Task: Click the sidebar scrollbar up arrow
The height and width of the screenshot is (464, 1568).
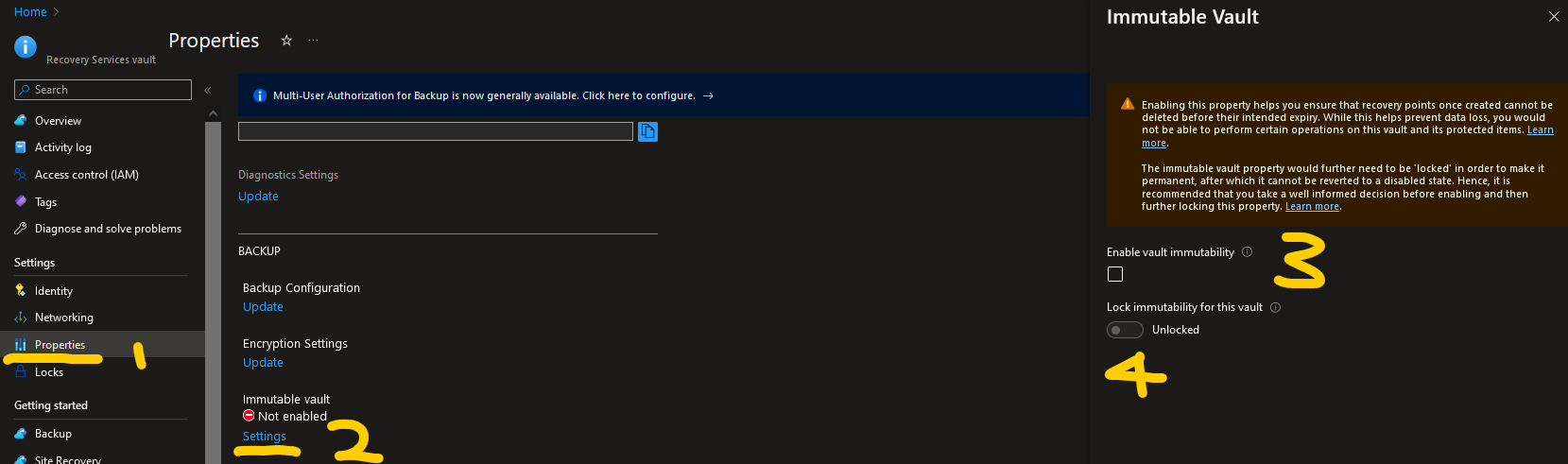Action: pos(213,113)
